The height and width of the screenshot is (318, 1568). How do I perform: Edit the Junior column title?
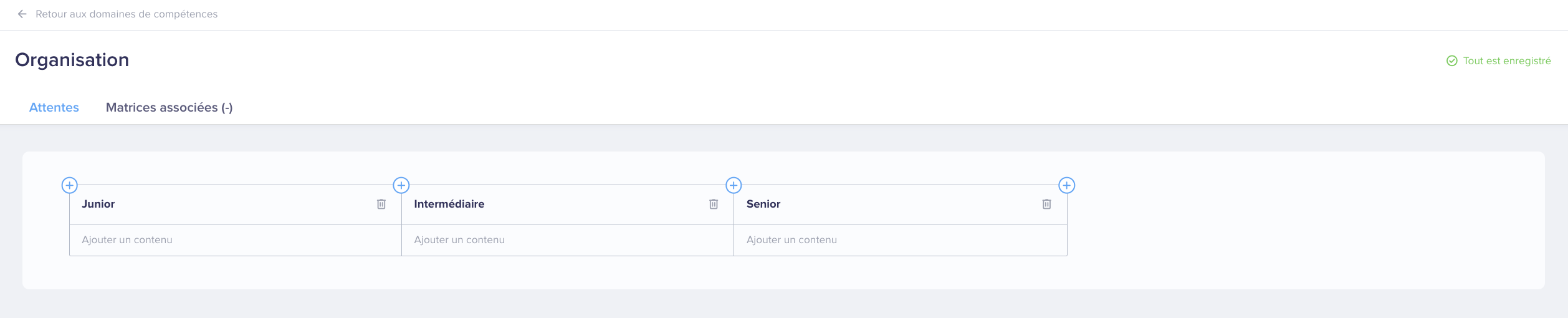98,204
